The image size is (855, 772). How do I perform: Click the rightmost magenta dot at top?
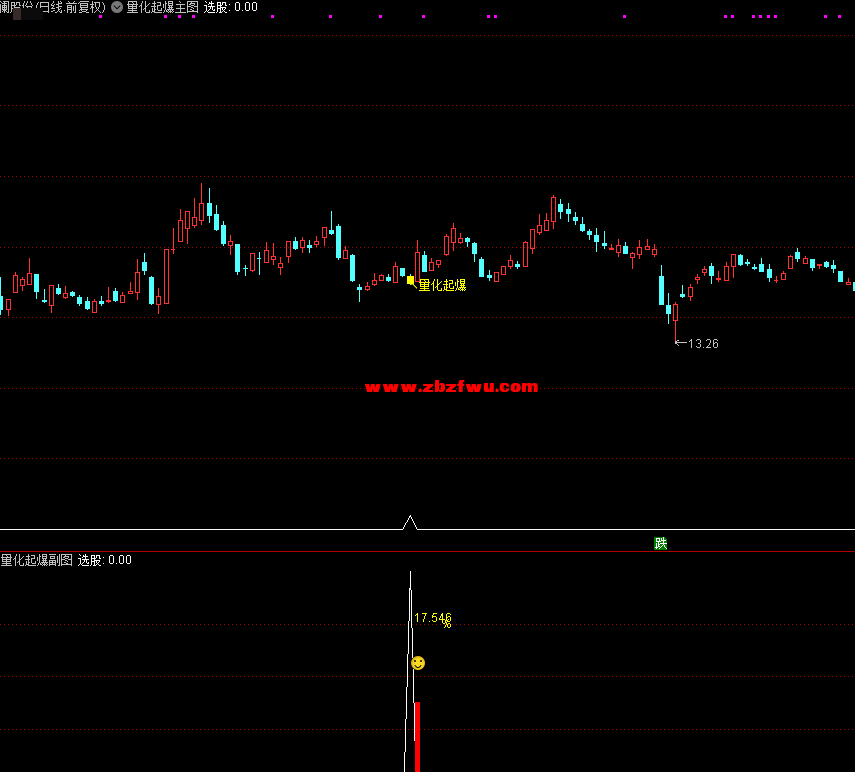pos(838,17)
